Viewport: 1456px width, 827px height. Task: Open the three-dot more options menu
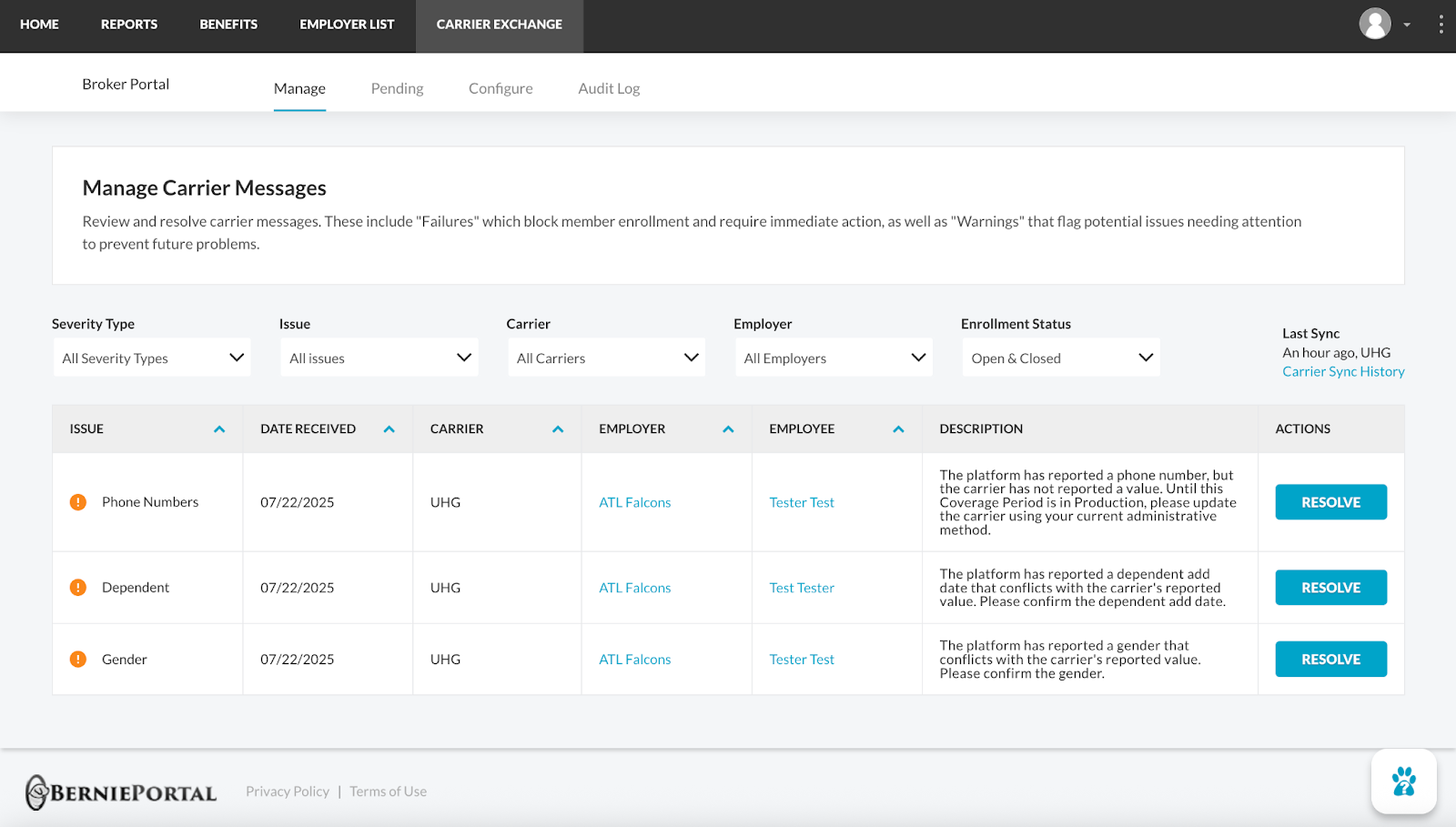(1441, 25)
